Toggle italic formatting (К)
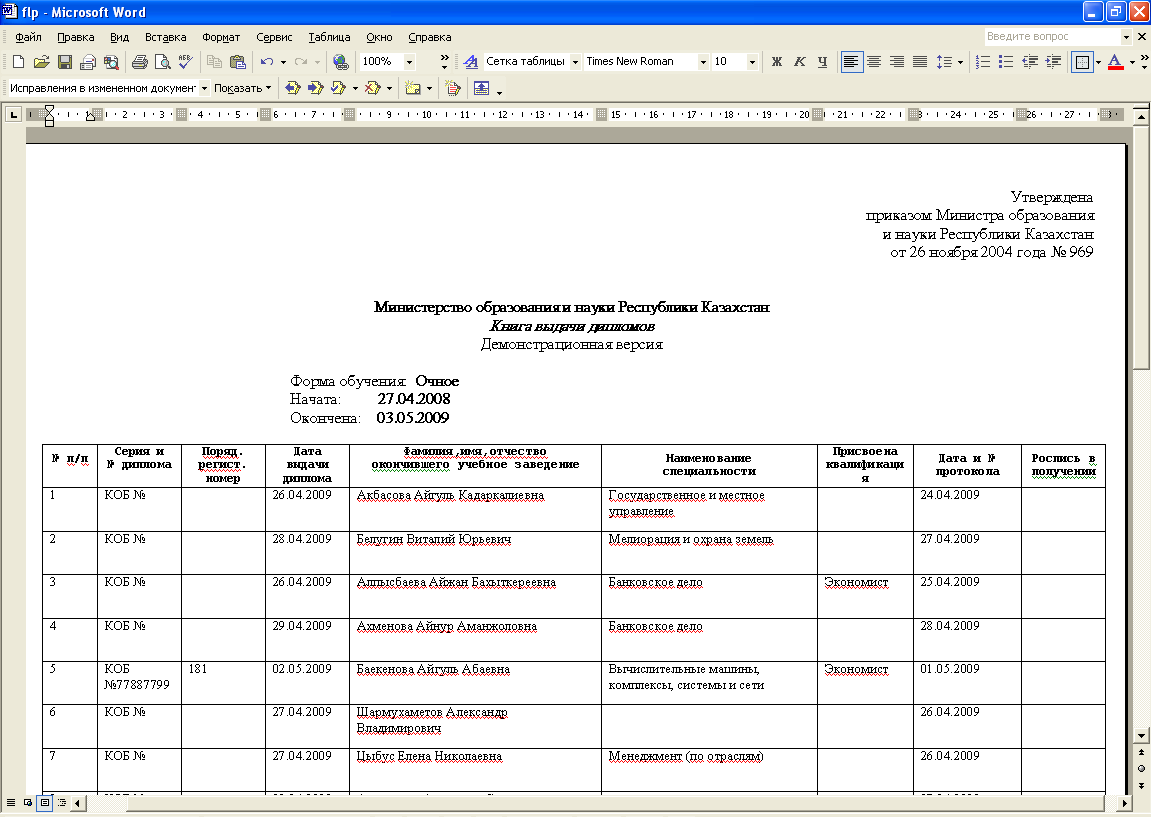The width and height of the screenshot is (1151, 817). point(799,62)
